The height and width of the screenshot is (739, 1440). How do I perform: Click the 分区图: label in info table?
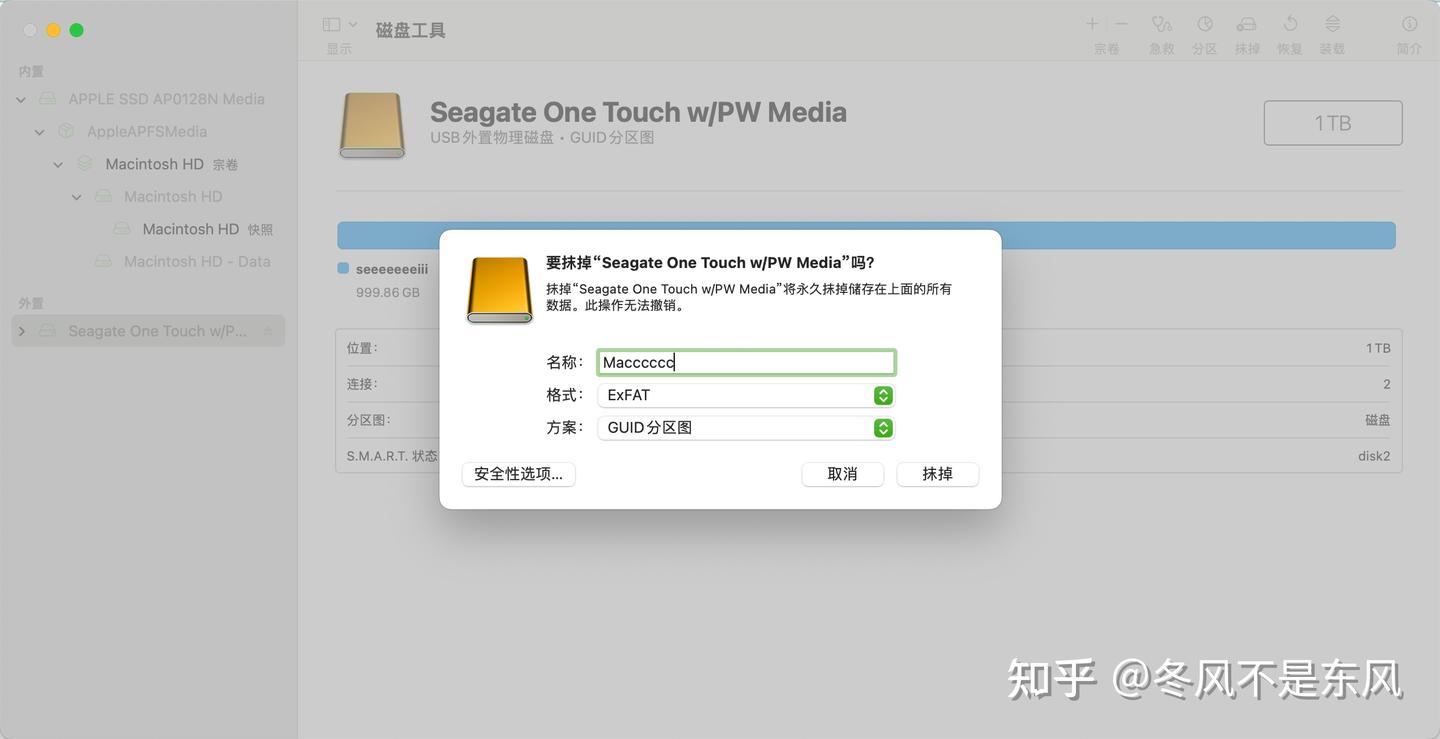(x=369, y=420)
